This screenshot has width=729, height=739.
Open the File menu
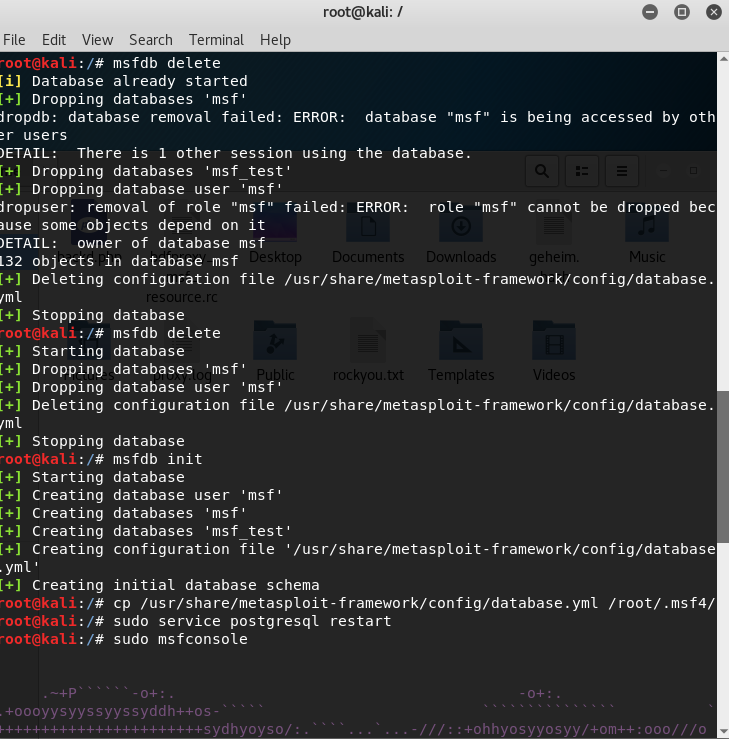click(x=14, y=40)
